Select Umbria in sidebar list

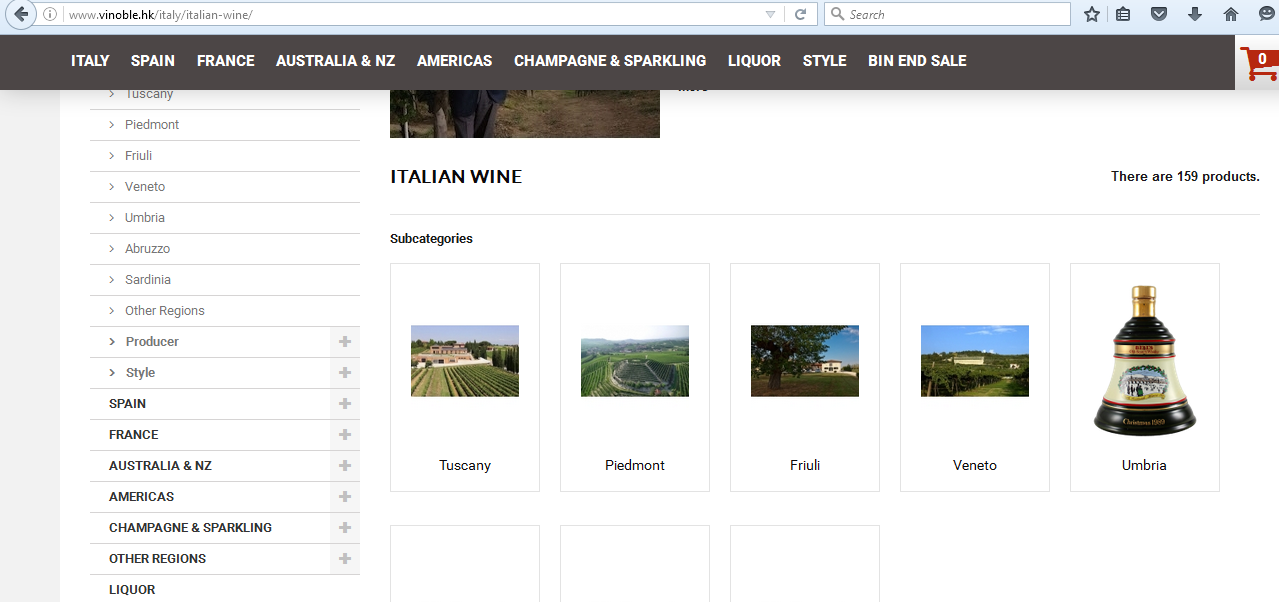pyautogui.click(x=145, y=218)
